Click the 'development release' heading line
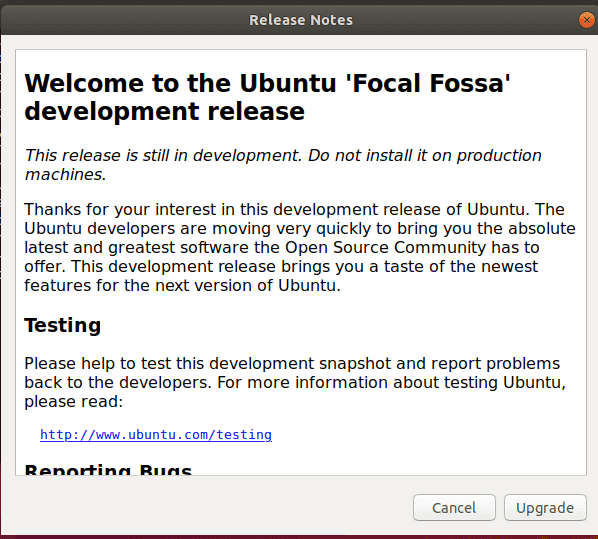 [165, 111]
